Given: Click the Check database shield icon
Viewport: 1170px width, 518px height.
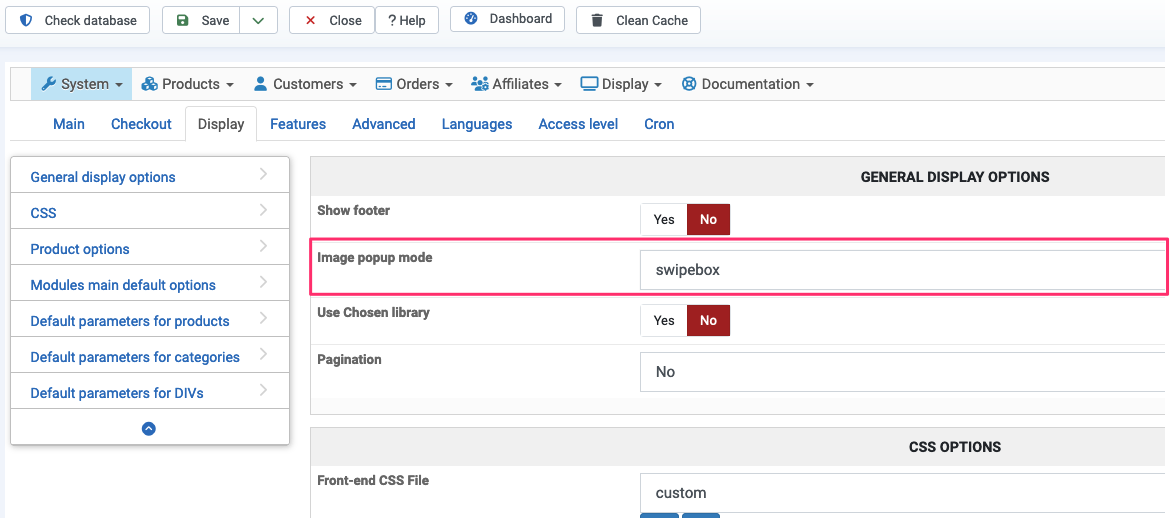Looking at the screenshot, I should point(26,20).
